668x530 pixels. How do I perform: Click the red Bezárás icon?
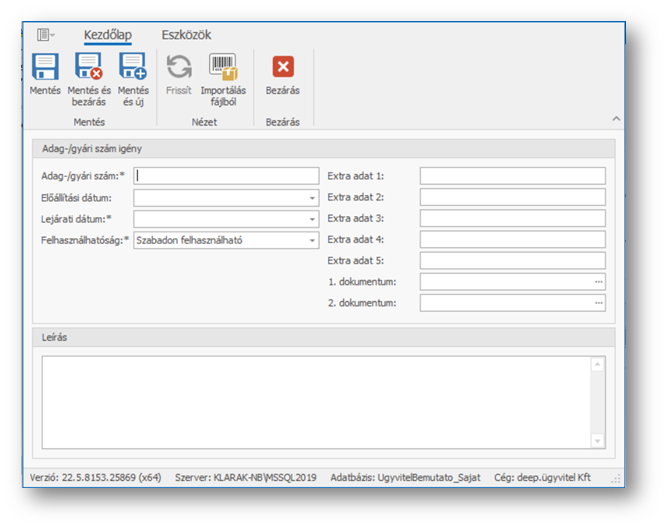tap(283, 68)
